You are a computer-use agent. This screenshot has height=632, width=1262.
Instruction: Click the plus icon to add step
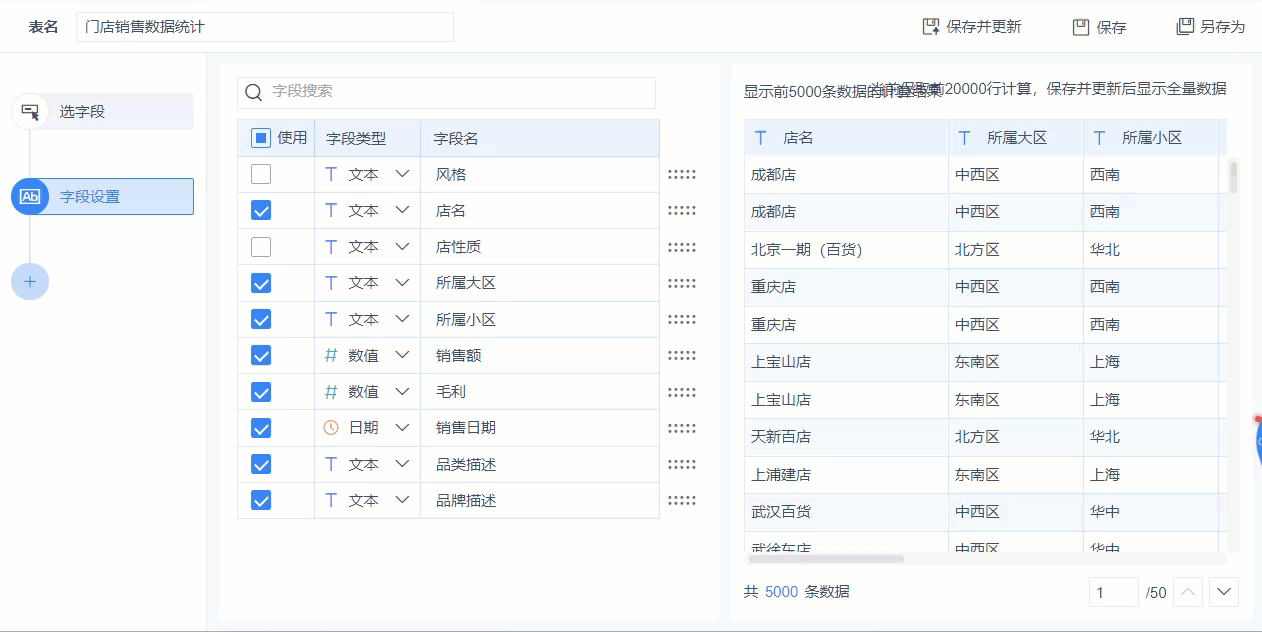[x=30, y=282]
